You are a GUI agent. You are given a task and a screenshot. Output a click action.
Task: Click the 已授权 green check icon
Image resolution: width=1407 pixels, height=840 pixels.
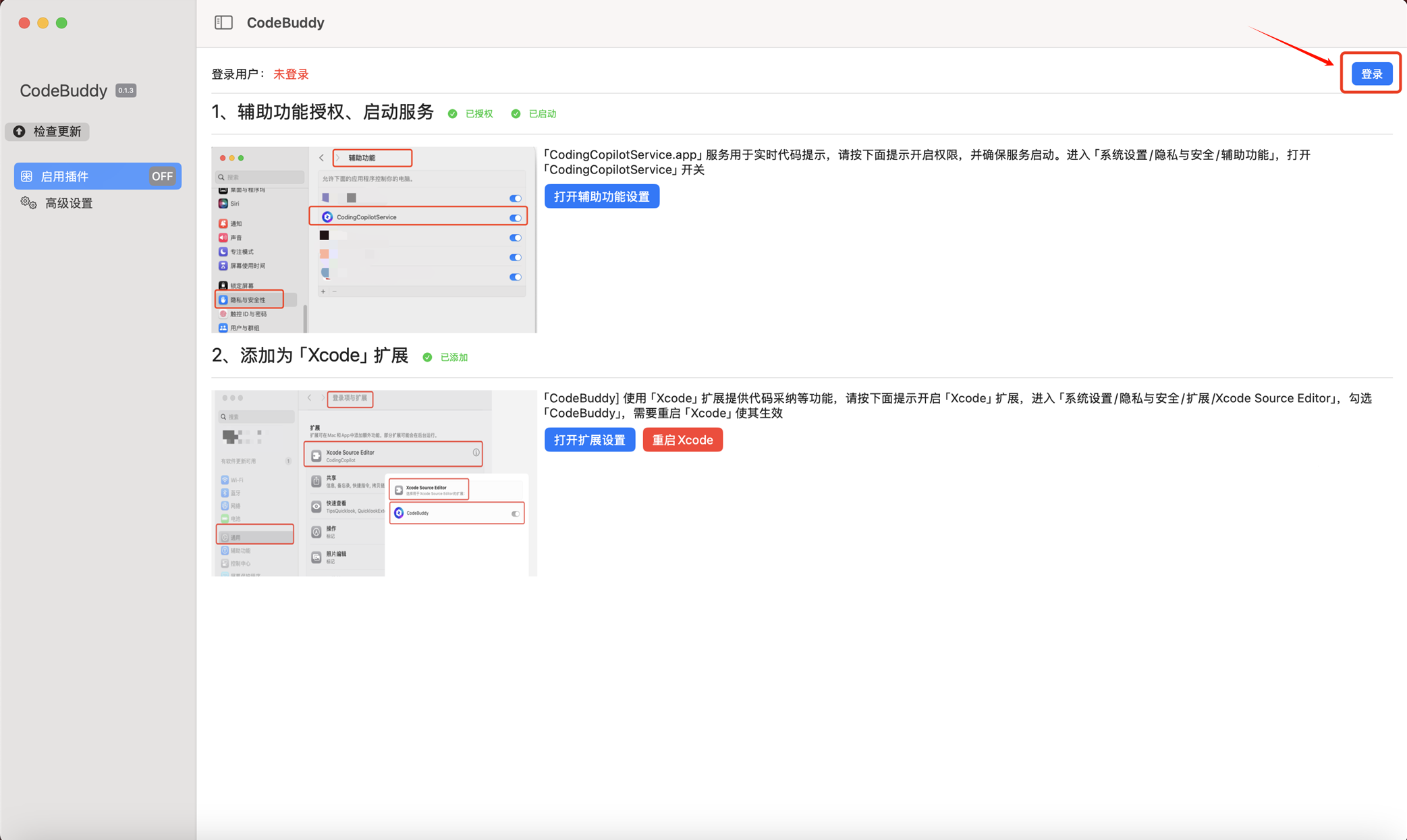[x=453, y=113]
